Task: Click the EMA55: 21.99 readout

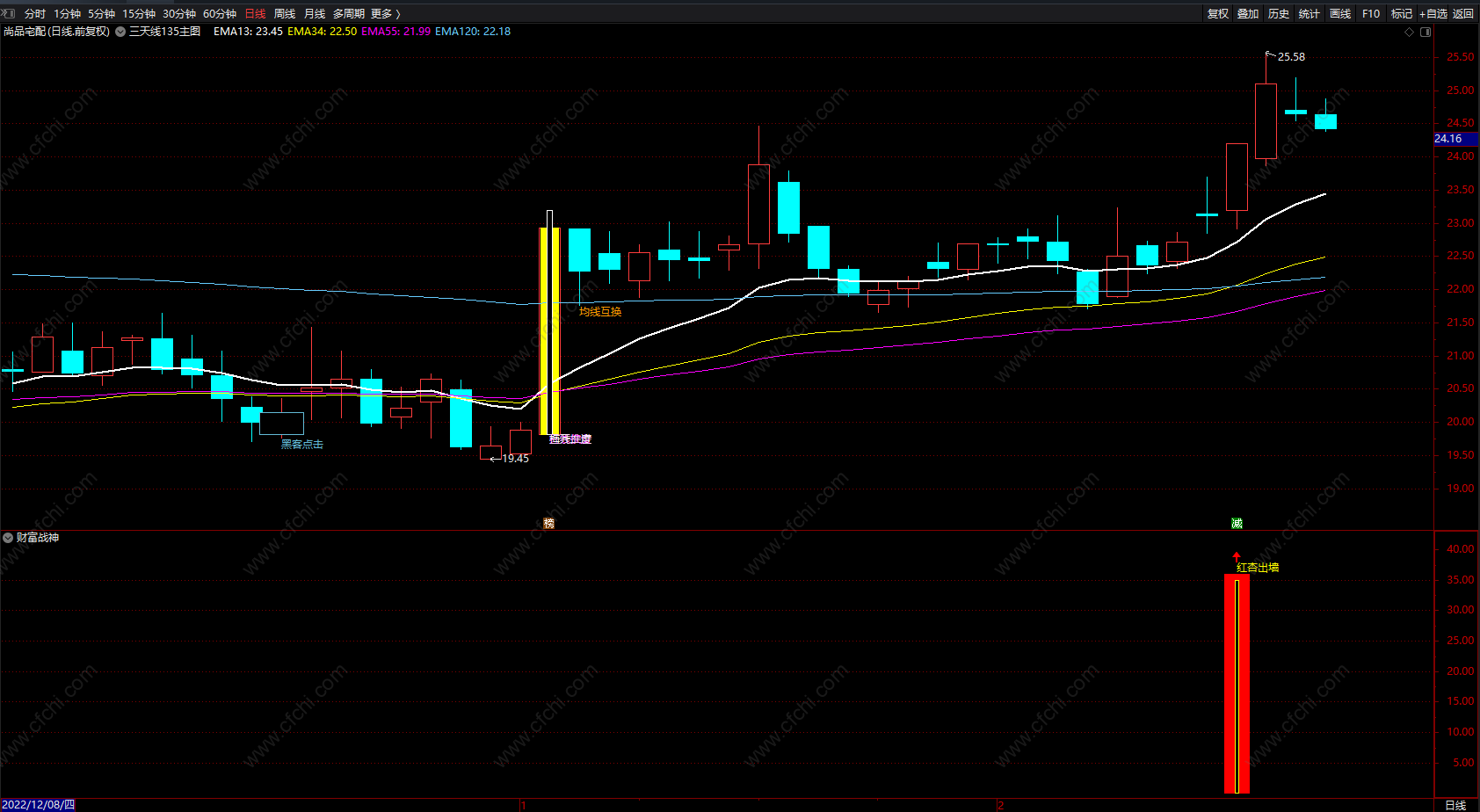Action: pos(395,32)
